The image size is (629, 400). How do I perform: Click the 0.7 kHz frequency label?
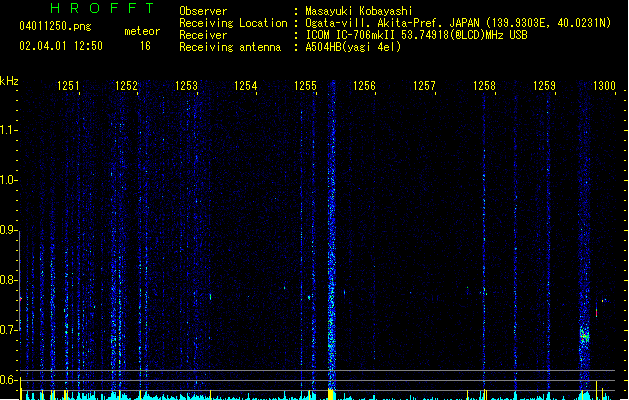coord(8,330)
